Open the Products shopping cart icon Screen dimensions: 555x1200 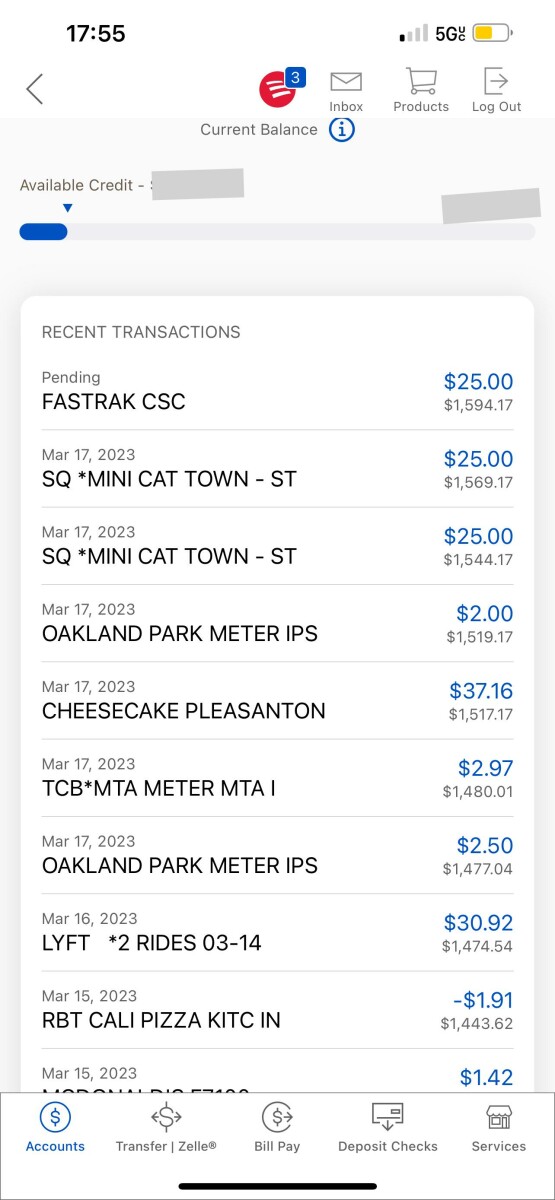[x=421, y=82]
